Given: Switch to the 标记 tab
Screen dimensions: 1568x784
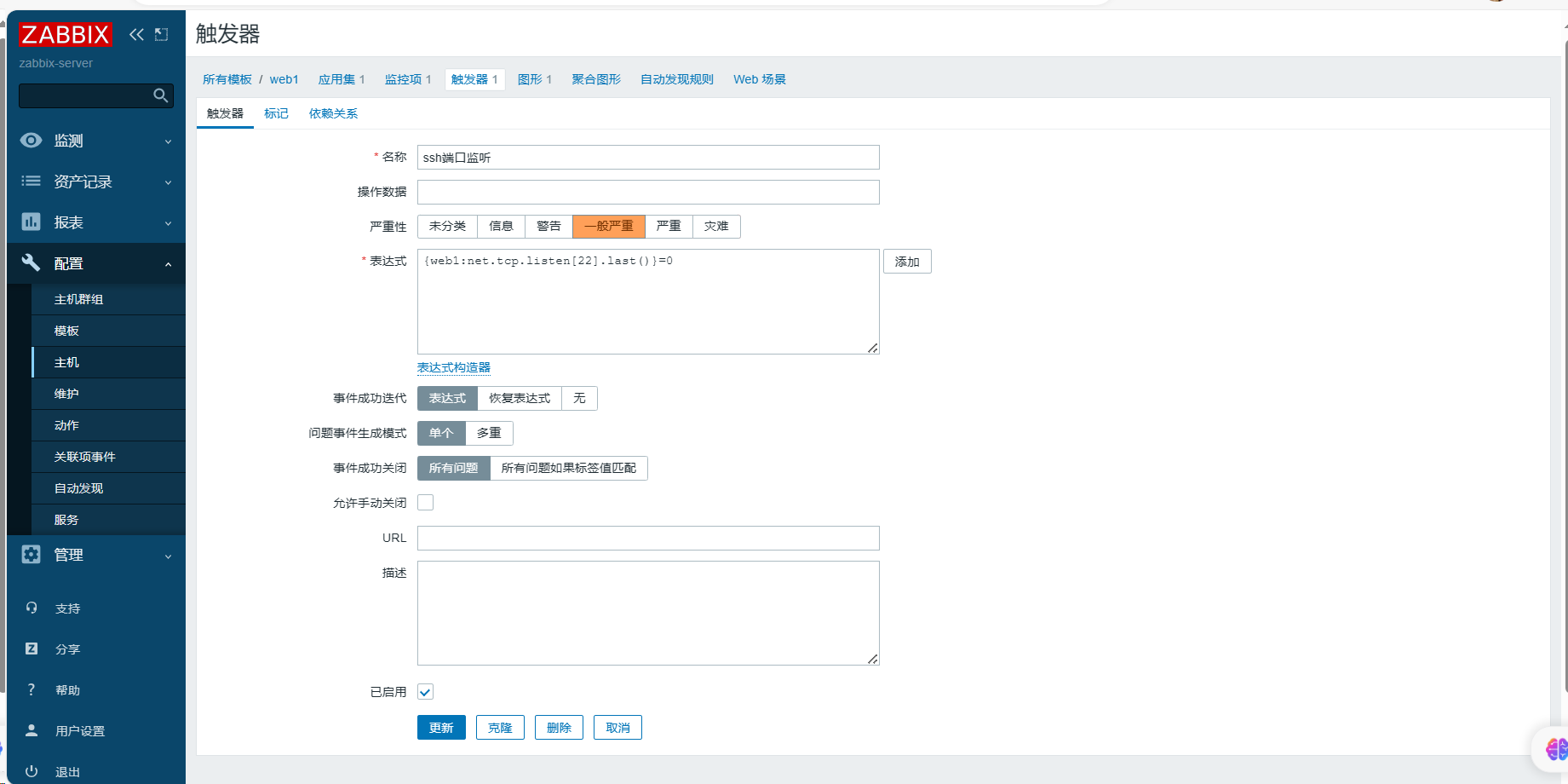Looking at the screenshot, I should 276,113.
